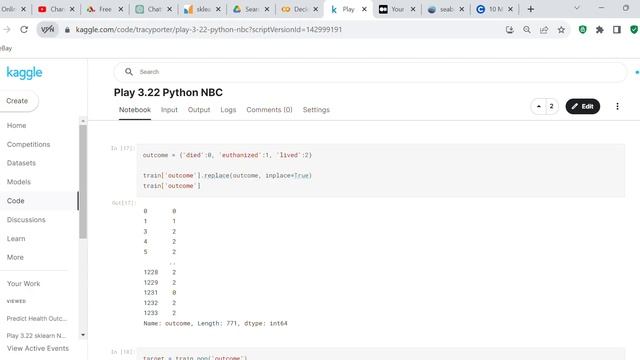Click View Active Events
The image size is (640, 360).
click(38, 349)
